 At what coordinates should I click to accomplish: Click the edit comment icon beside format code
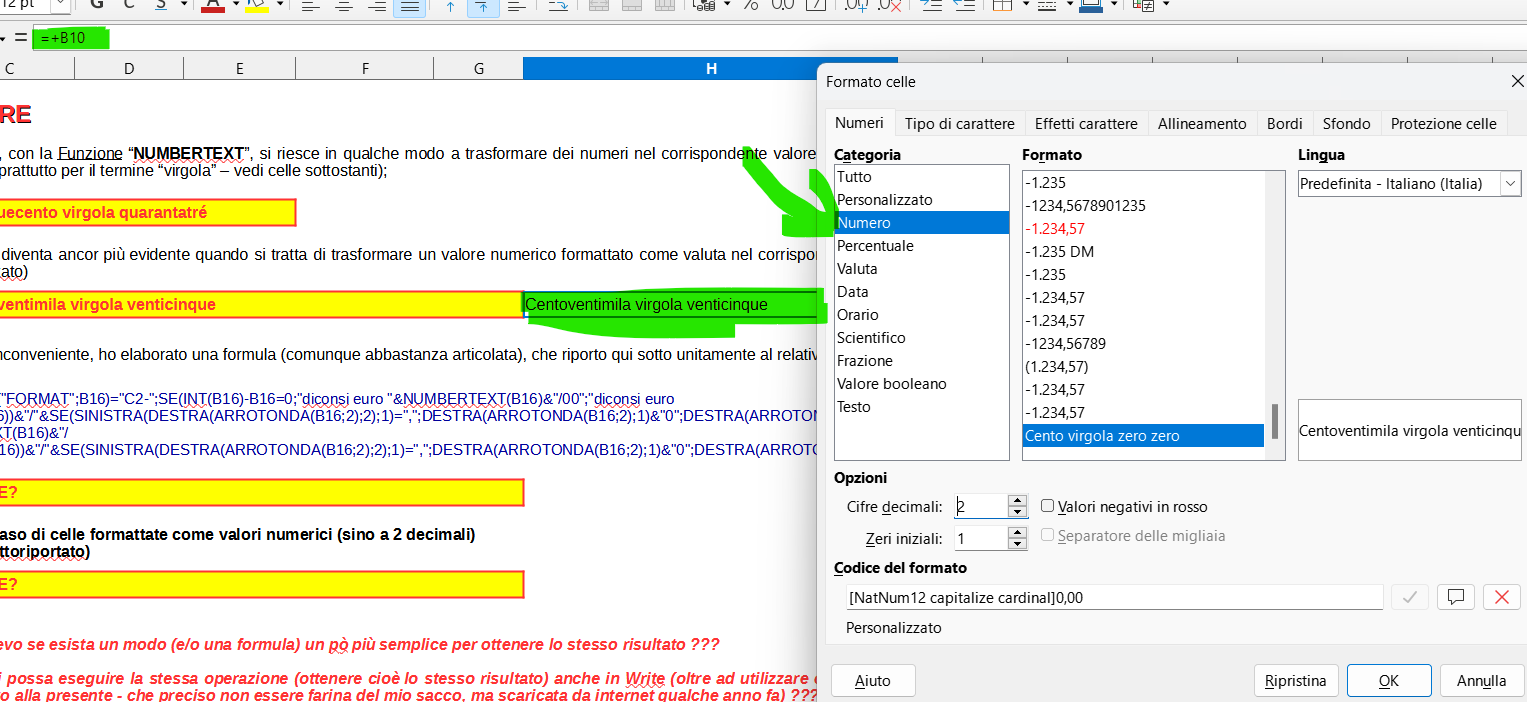pos(1456,597)
